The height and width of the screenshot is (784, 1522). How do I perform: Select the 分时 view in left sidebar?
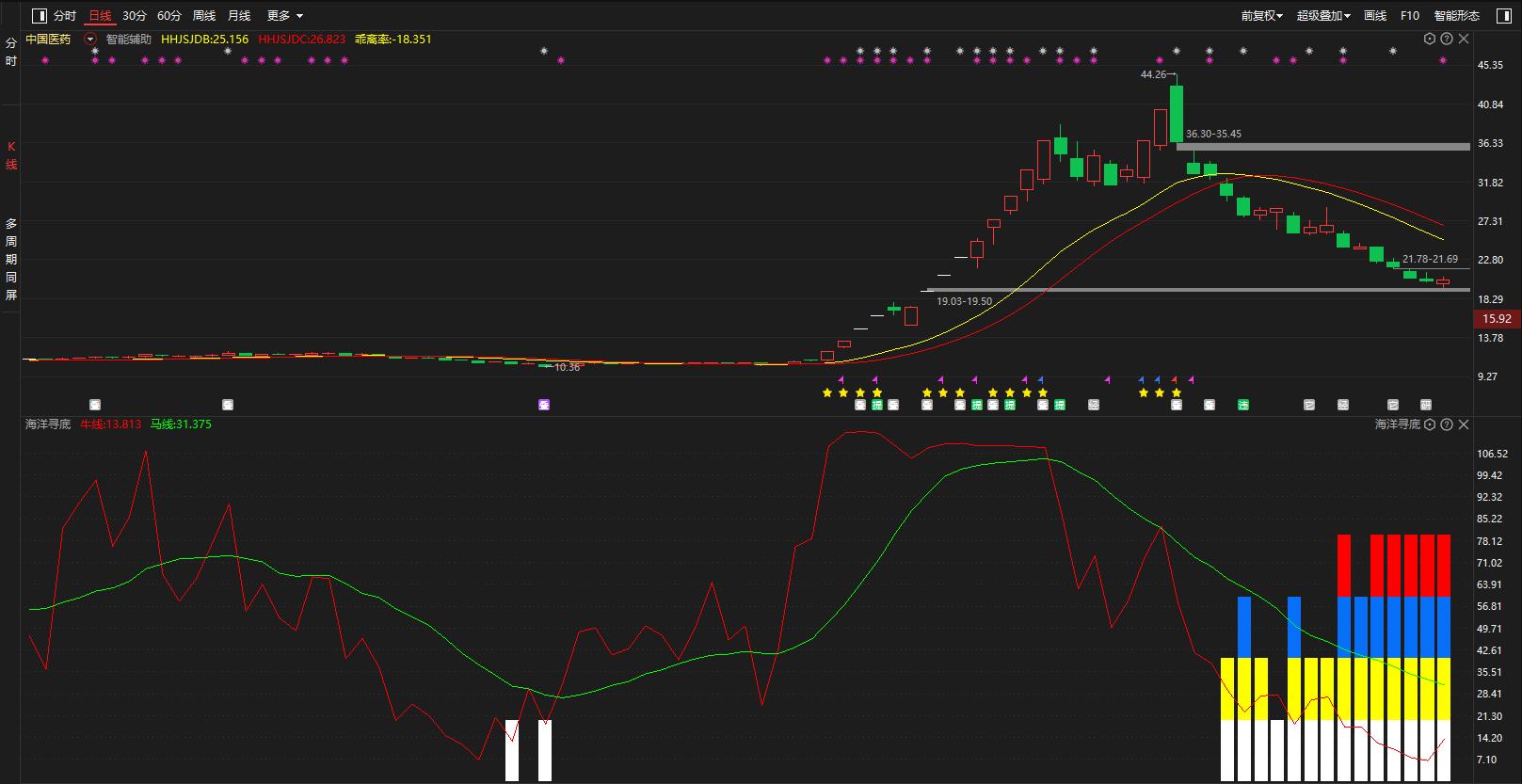pos(11,52)
